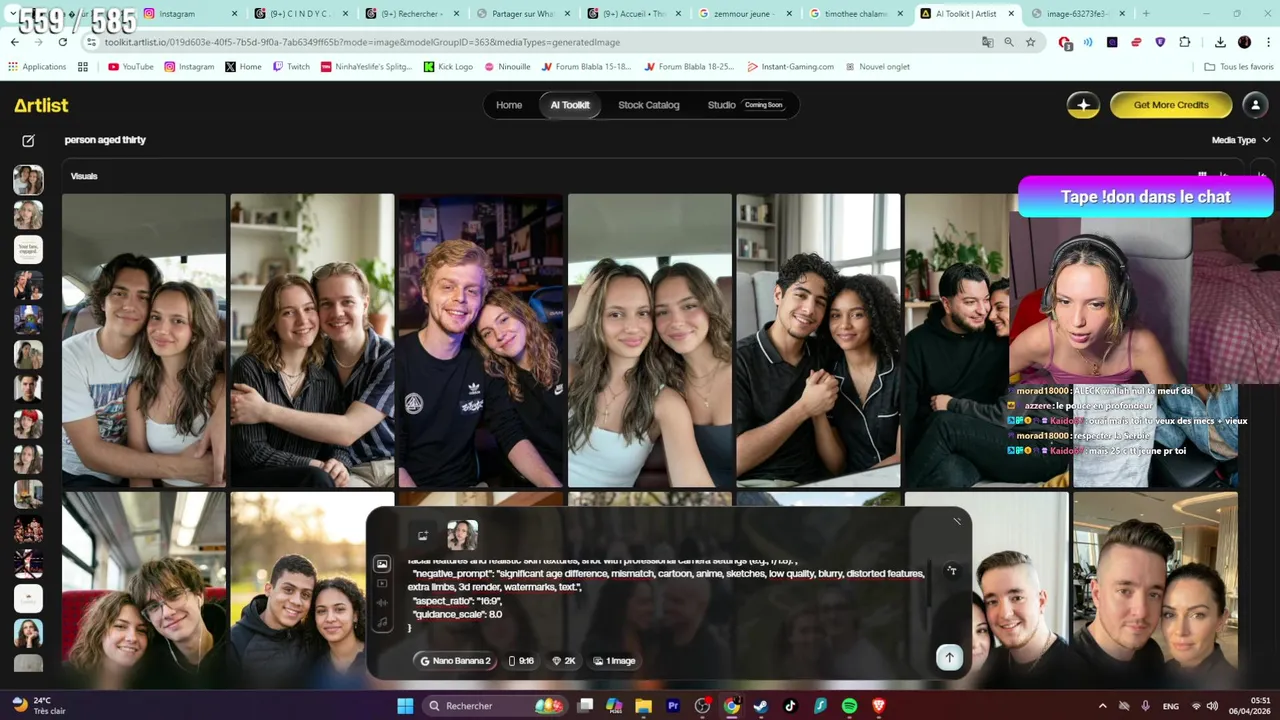Open the Twitch bookmark
Screen dimensions: 1280x720
[290, 67]
